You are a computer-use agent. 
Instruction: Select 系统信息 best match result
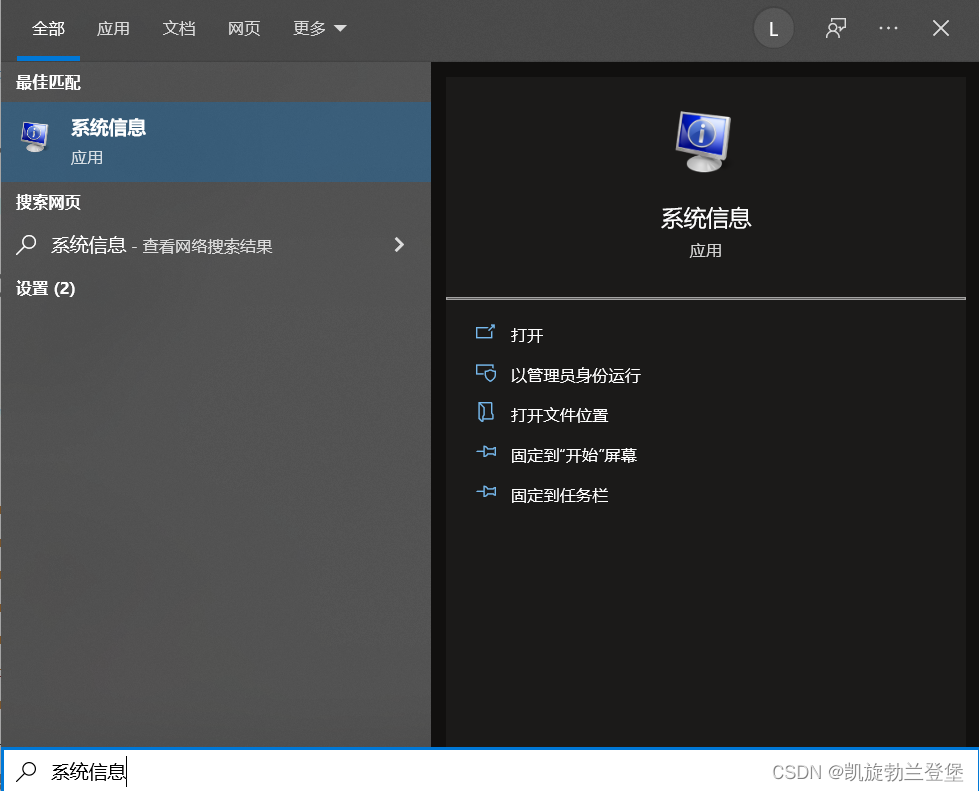pos(216,142)
